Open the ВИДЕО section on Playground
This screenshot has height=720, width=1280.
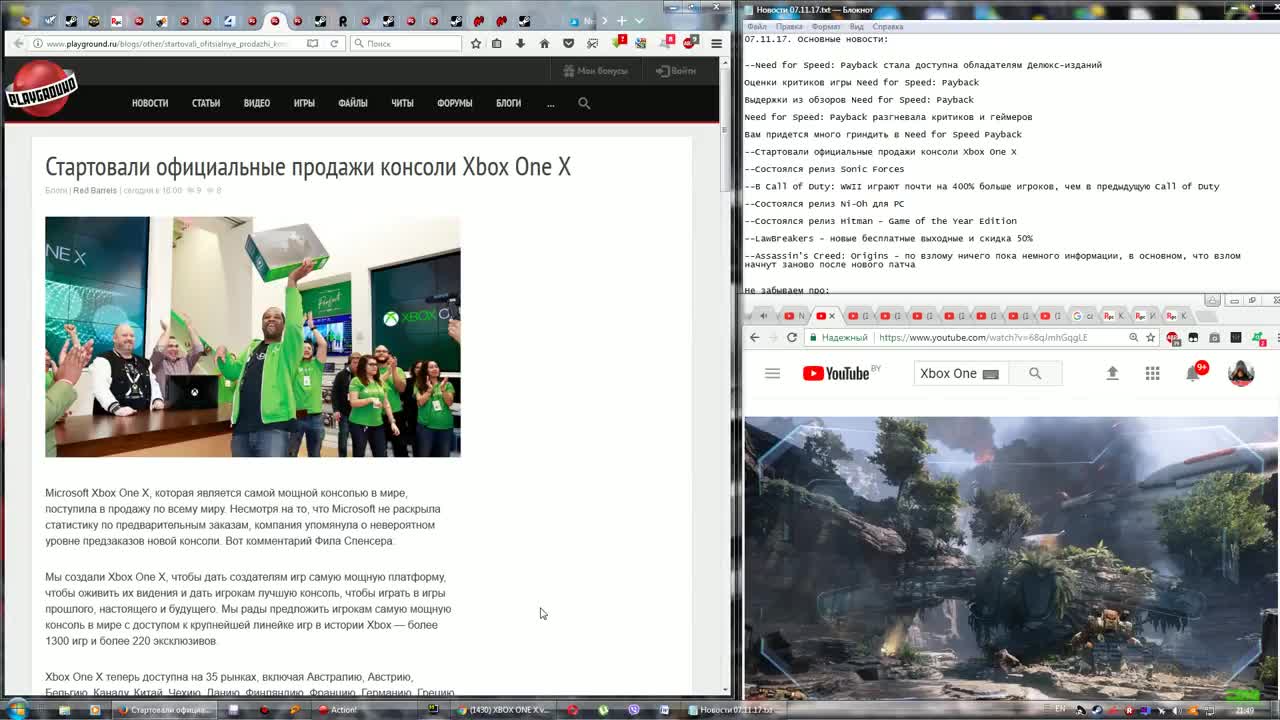coord(257,103)
